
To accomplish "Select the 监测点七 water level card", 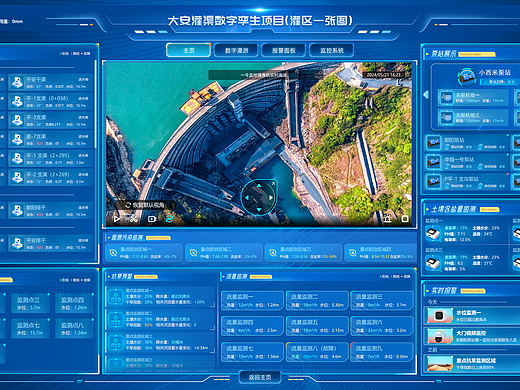I will point(30,328).
